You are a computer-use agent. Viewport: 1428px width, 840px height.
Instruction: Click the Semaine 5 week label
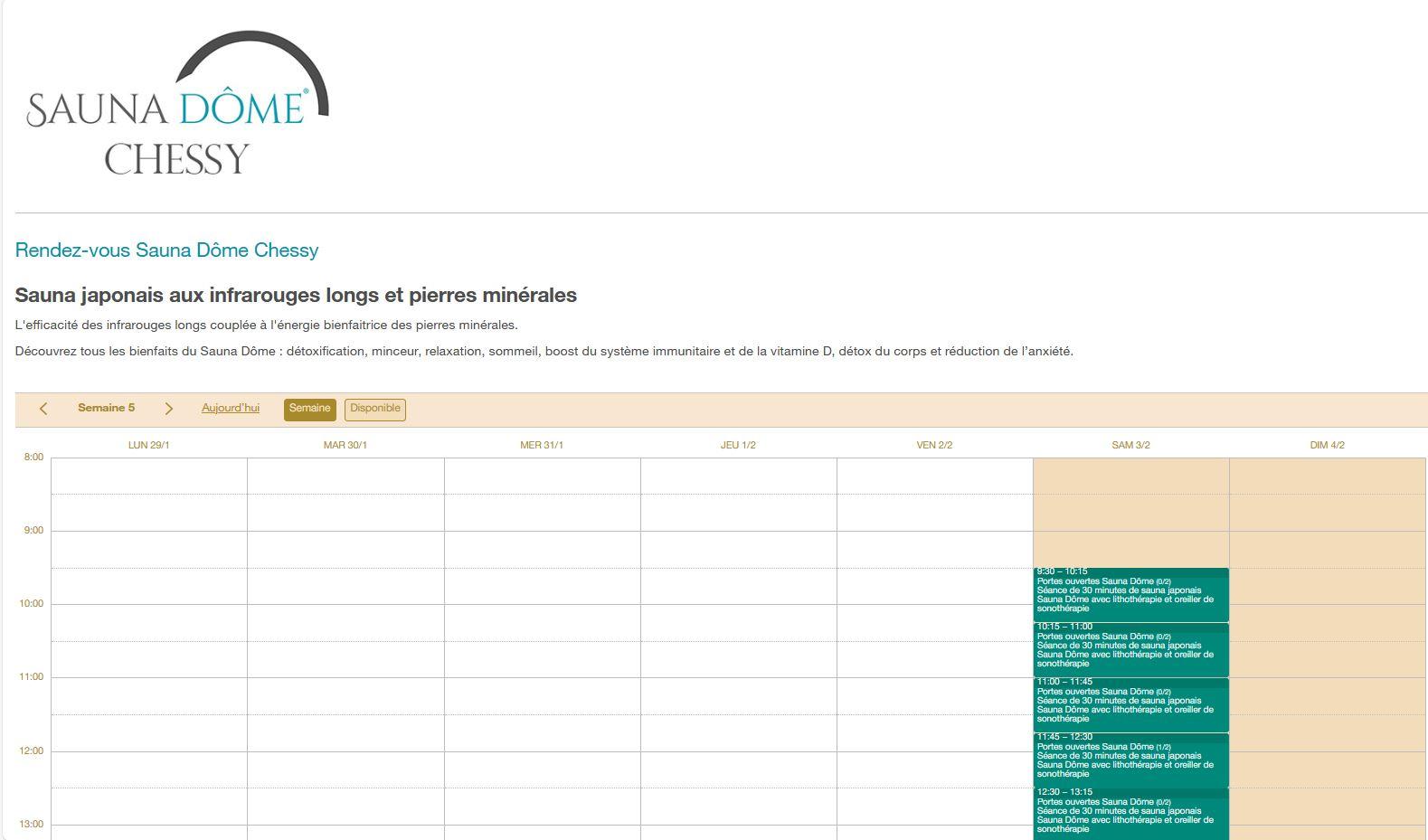107,408
